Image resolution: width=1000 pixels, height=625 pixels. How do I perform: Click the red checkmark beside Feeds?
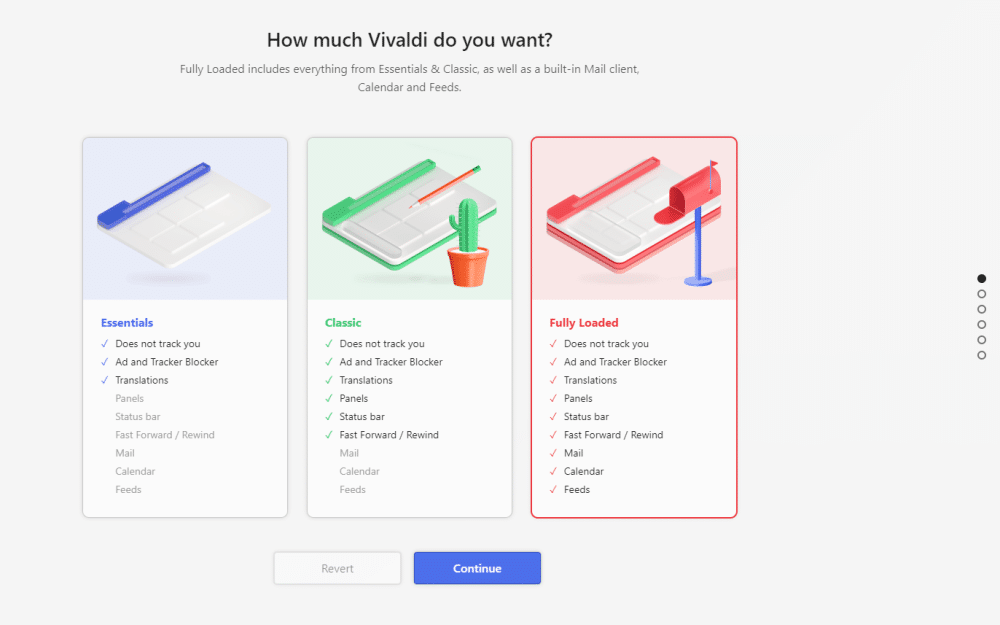pos(553,490)
